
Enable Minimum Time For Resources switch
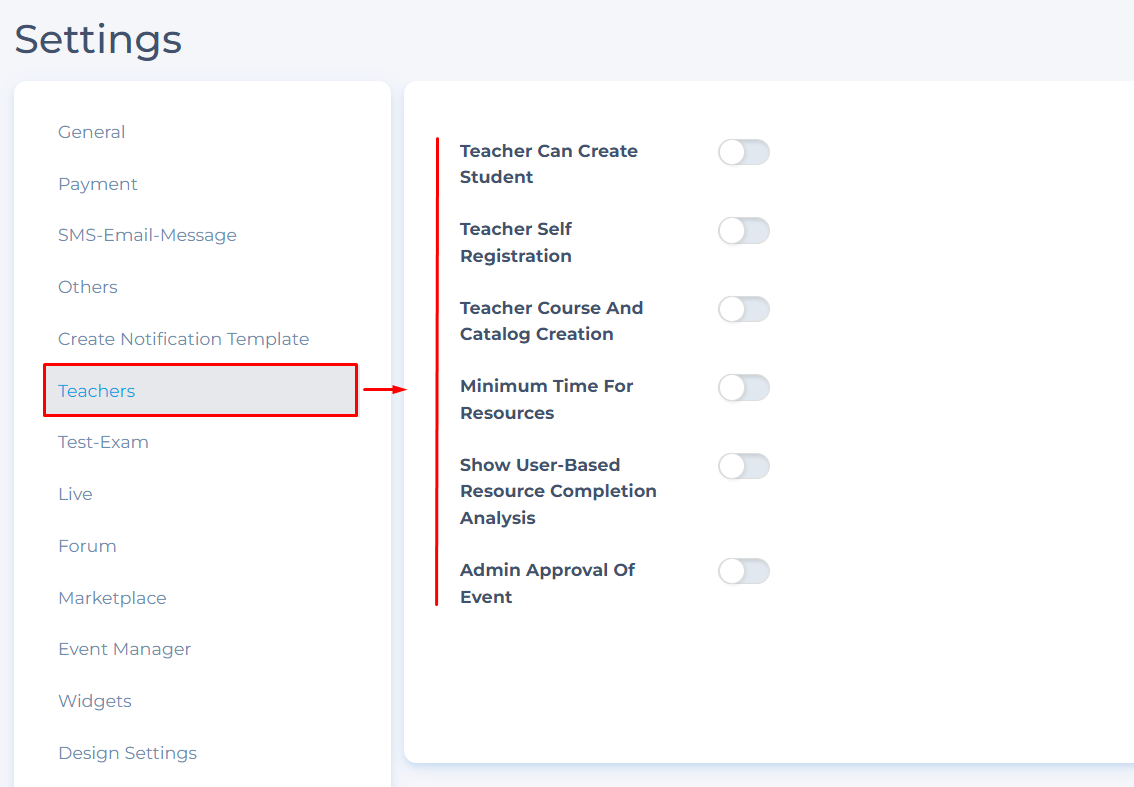(743, 388)
